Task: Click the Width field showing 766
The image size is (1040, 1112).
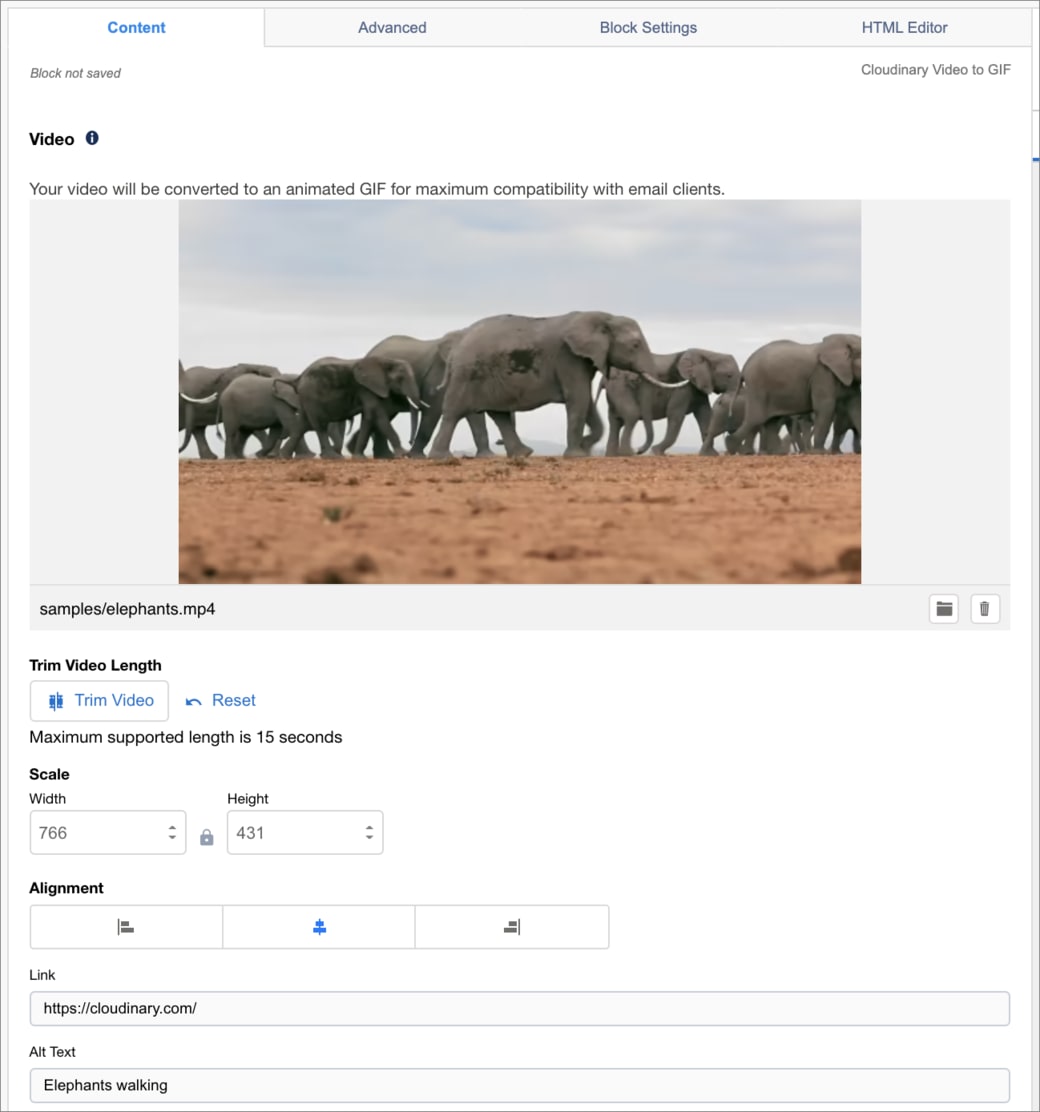Action: pos(108,833)
